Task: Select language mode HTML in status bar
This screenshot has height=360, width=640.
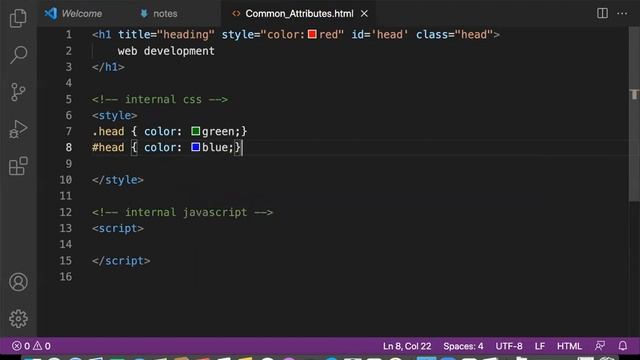Action: (x=569, y=346)
